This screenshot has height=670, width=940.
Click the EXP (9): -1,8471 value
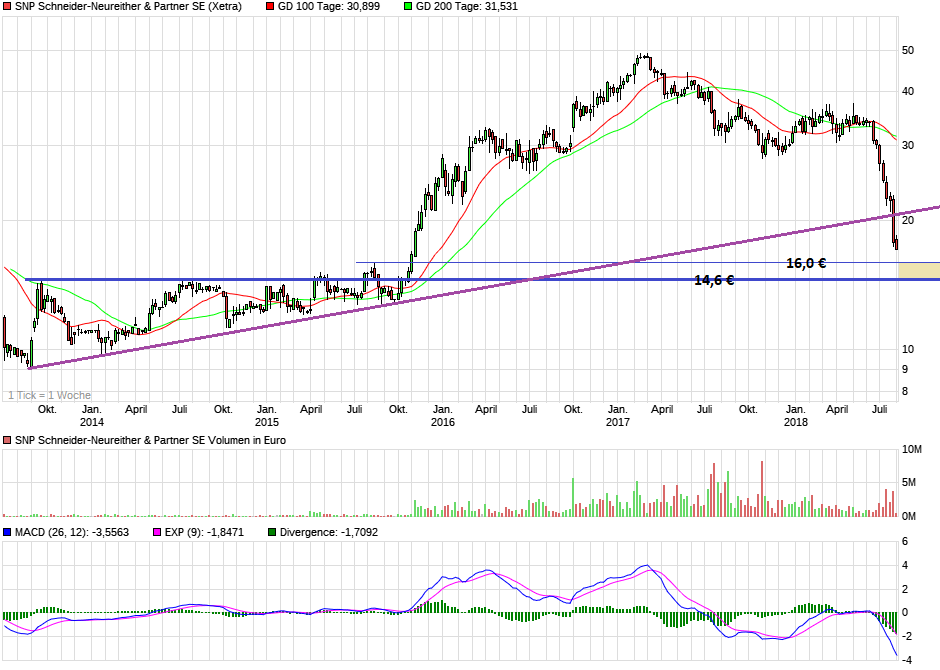click(x=204, y=532)
